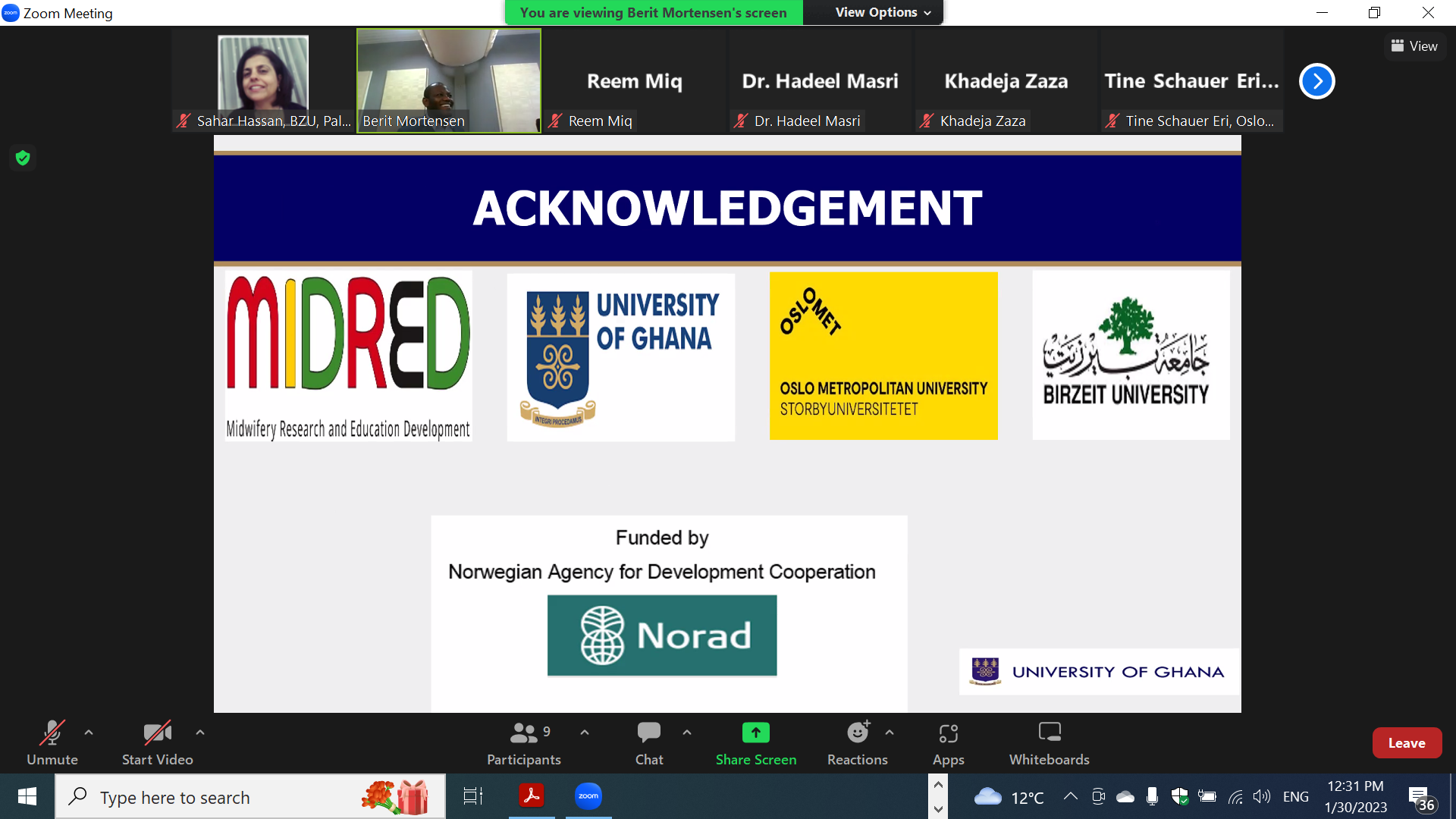Screen dimensions: 1456x819
Task: Open video options arrow next to Start Video
Action: 200,733
